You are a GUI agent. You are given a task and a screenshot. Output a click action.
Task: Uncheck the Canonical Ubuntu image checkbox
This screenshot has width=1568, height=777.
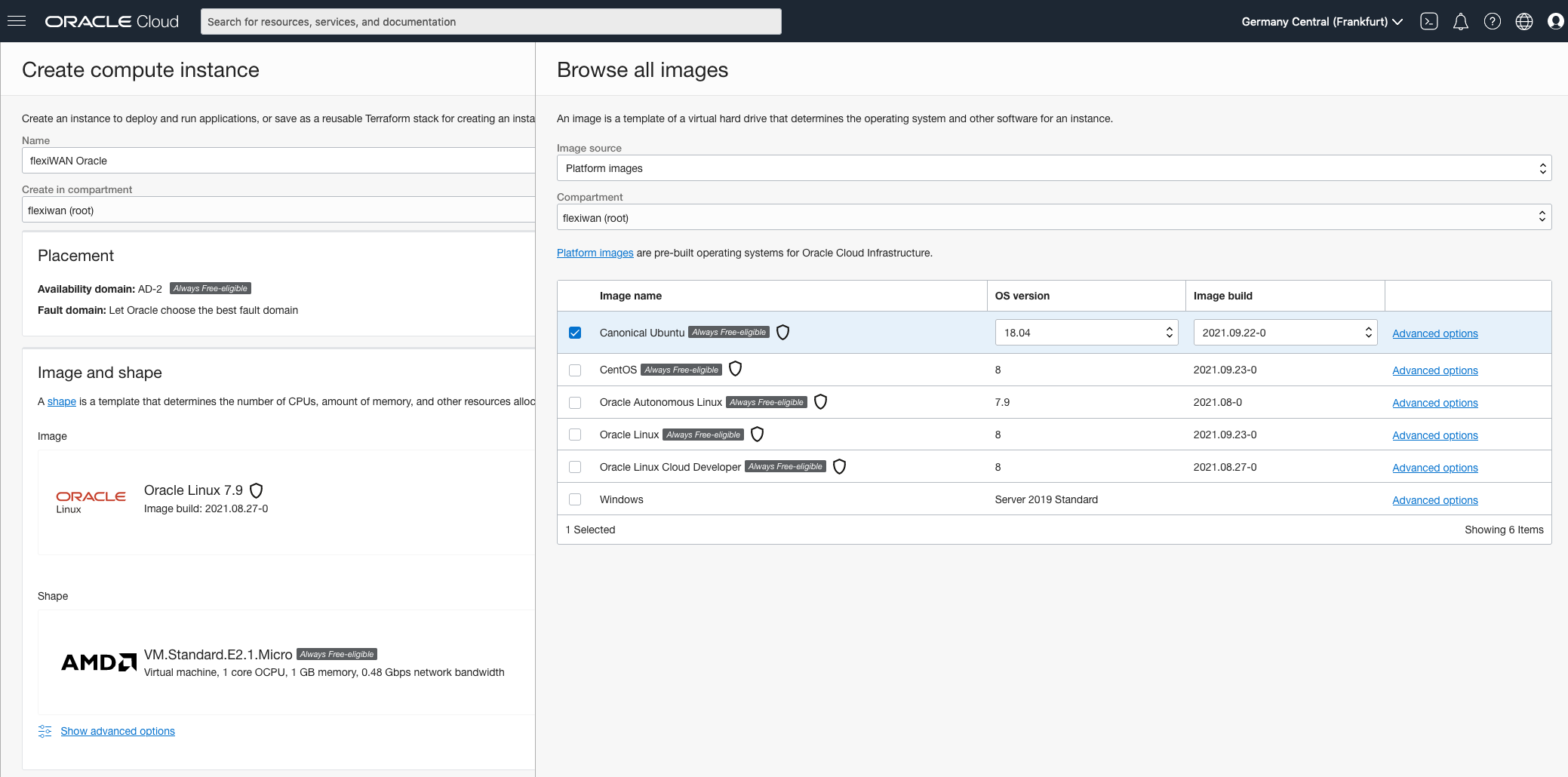575,333
